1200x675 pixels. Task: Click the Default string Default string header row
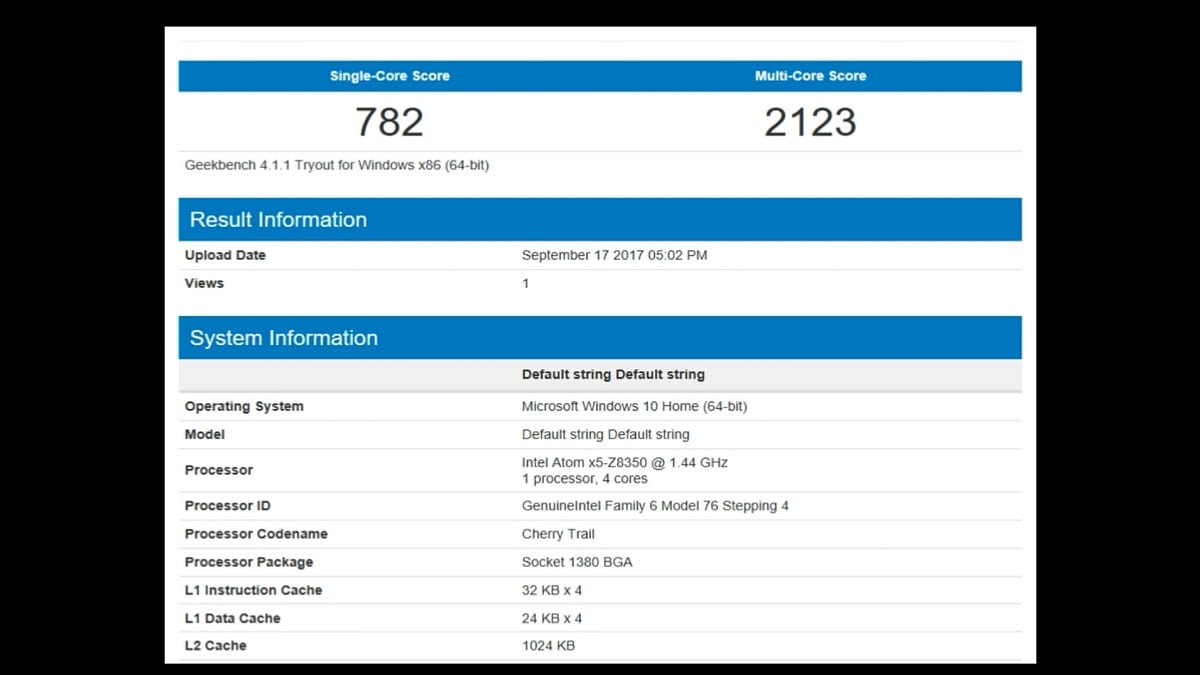click(613, 374)
